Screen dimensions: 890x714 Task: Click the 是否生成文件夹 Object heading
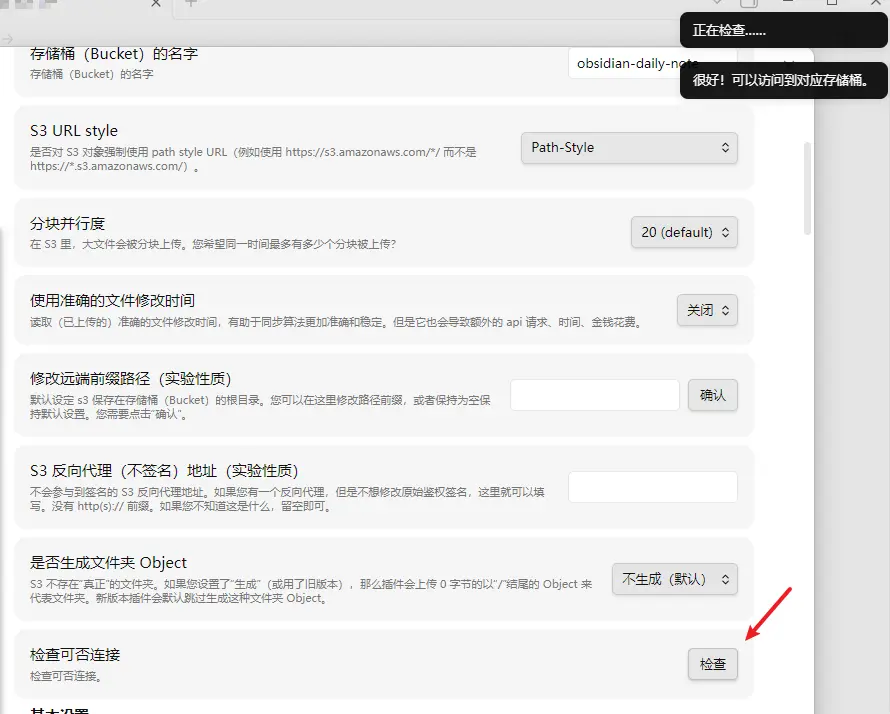tap(108, 562)
